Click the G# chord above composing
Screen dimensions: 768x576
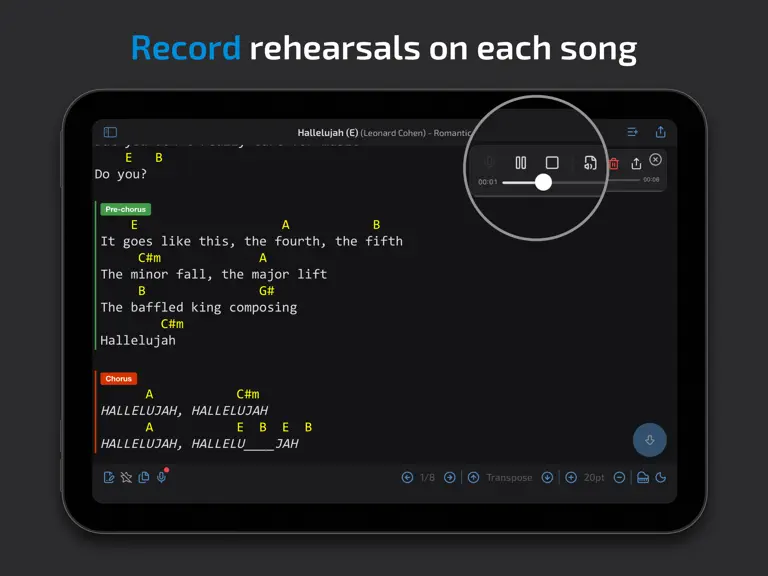[266, 291]
